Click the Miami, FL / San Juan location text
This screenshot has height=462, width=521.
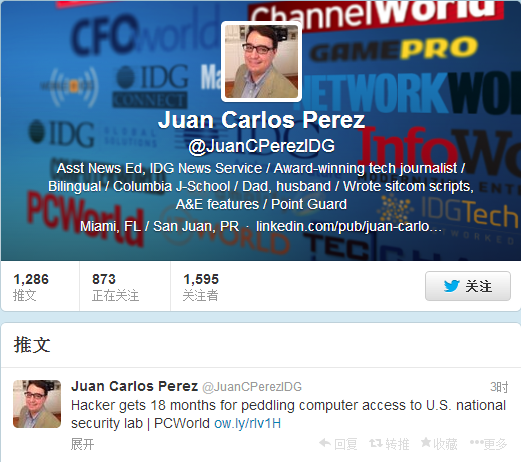click(159, 226)
